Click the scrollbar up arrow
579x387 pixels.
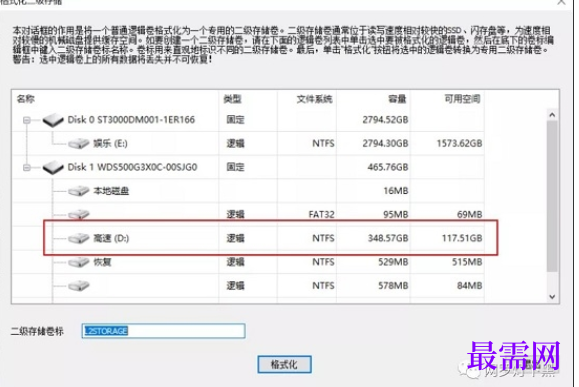552,115
